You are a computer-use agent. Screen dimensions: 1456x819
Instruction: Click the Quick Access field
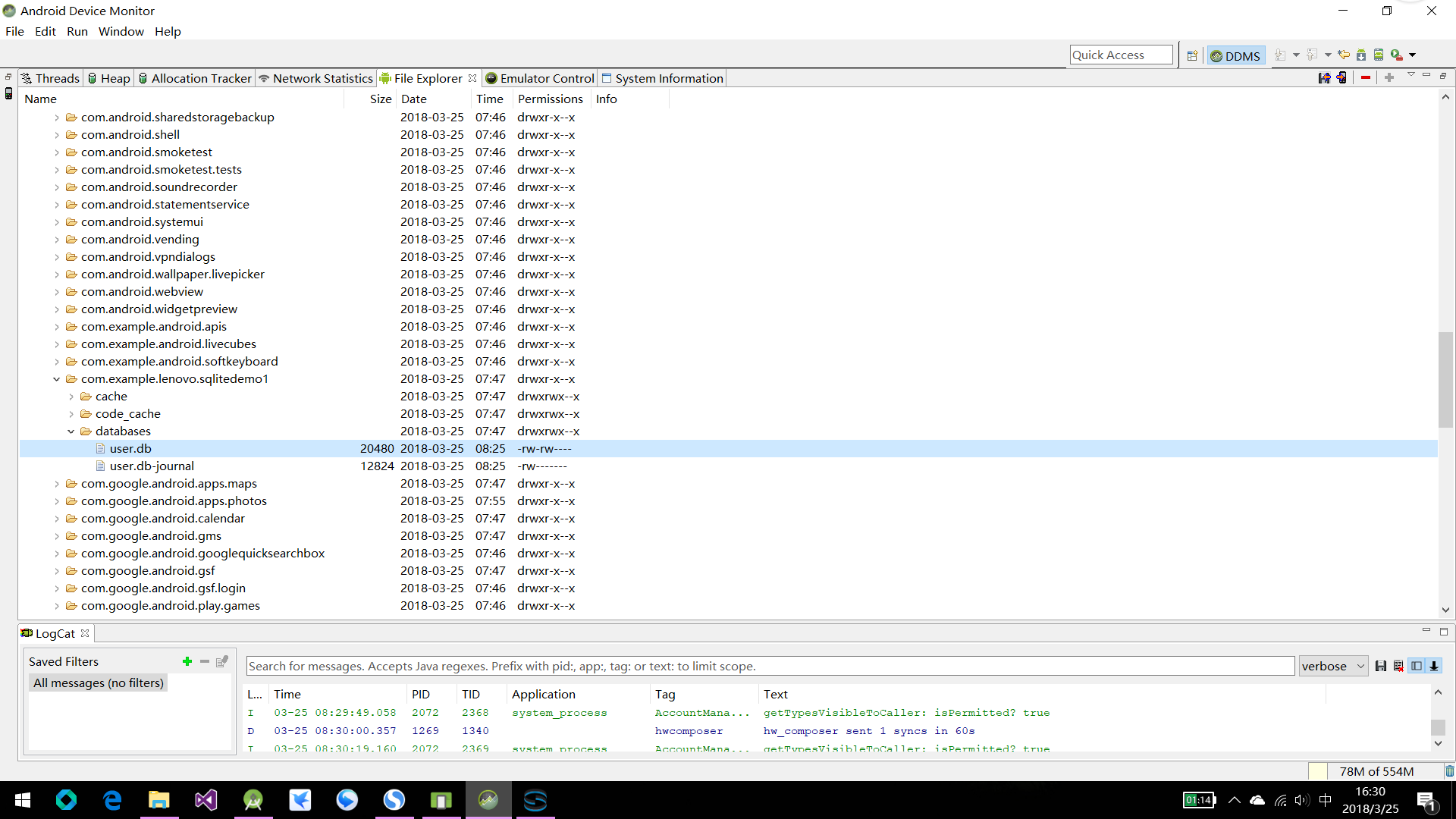pos(1121,55)
